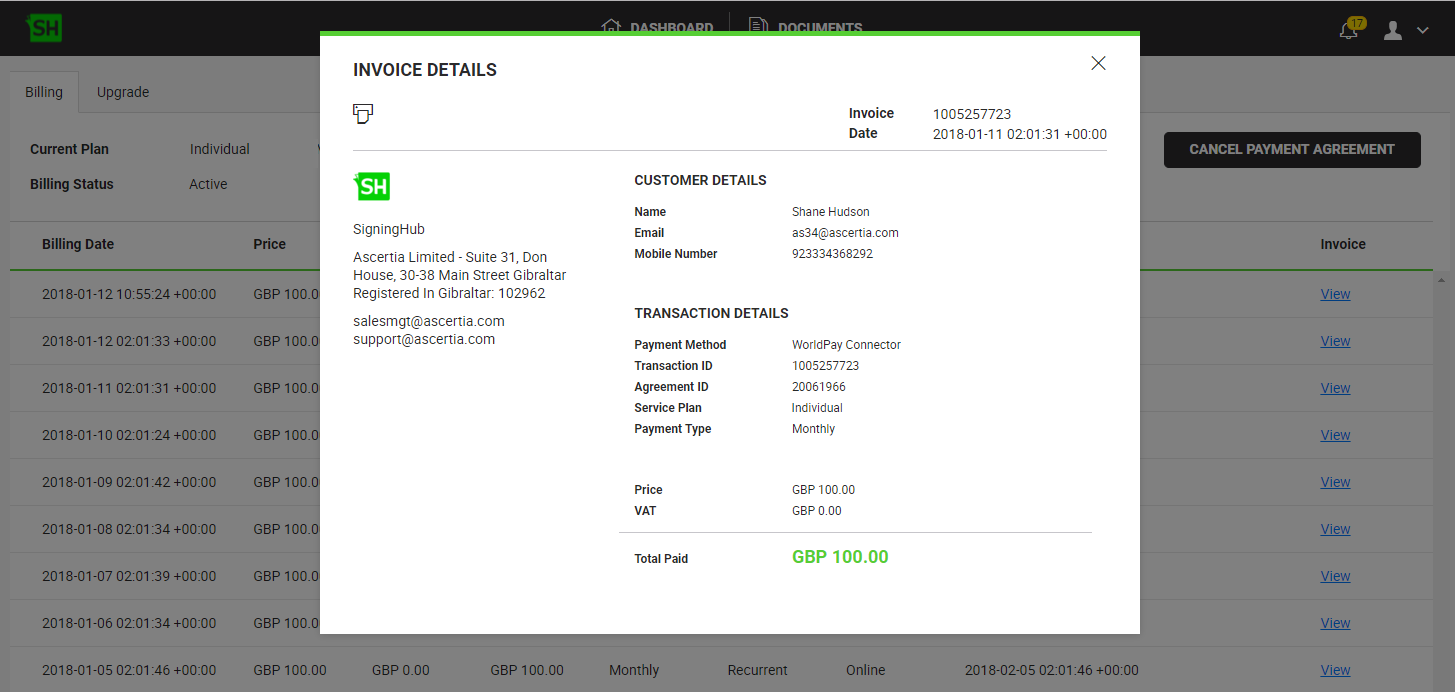This screenshot has width=1455, height=692.
Task: Click the user profile icon
Action: click(1392, 30)
